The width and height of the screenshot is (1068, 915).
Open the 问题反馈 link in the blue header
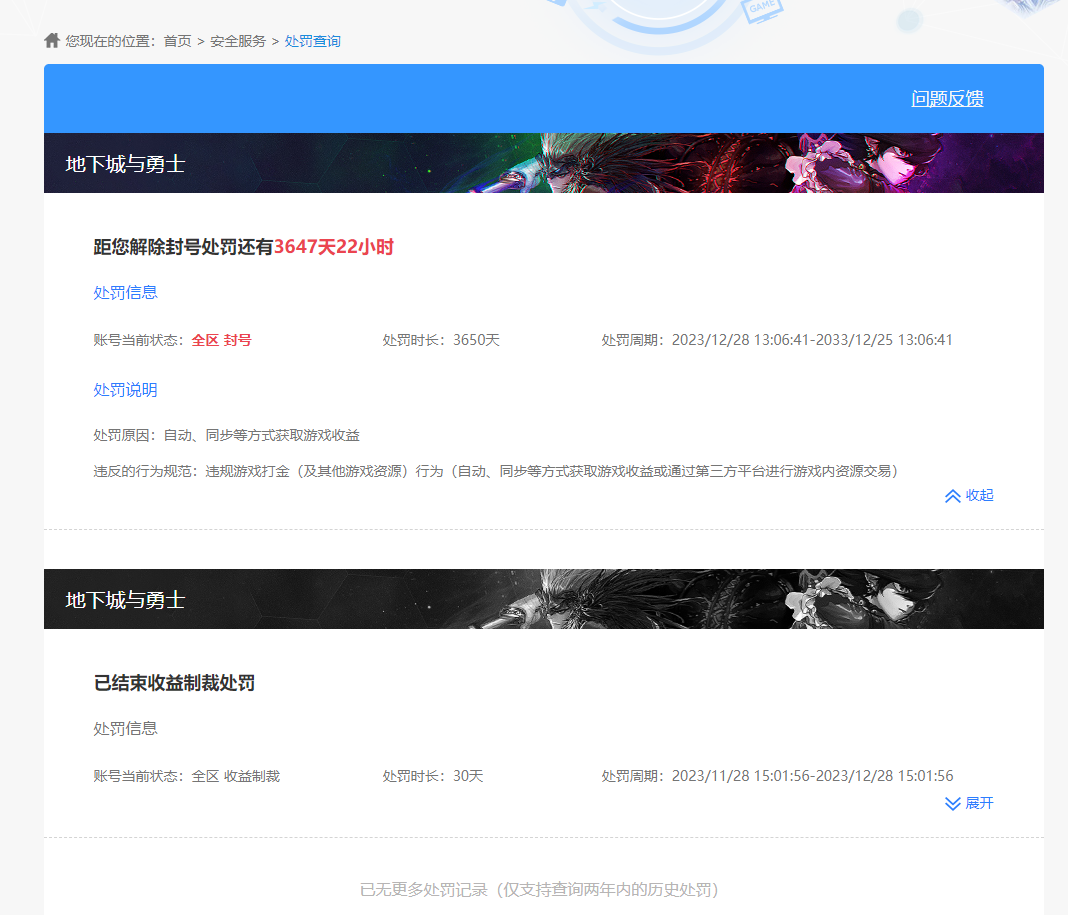pos(947,99)
